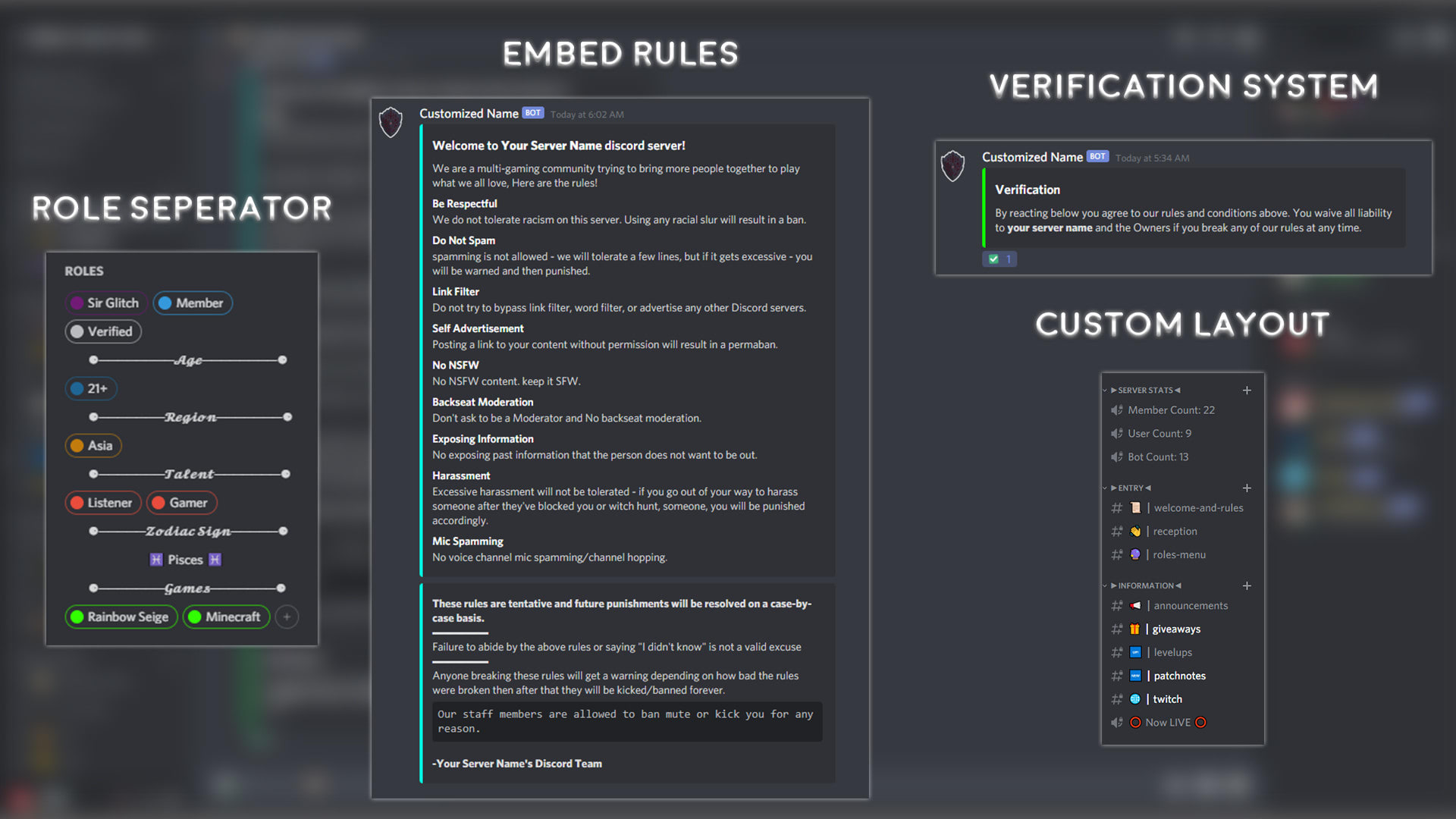Click the speaker icon next to Member Count: 22
The width and height of the screenshot is (1456, 819).
[1116, 409]
